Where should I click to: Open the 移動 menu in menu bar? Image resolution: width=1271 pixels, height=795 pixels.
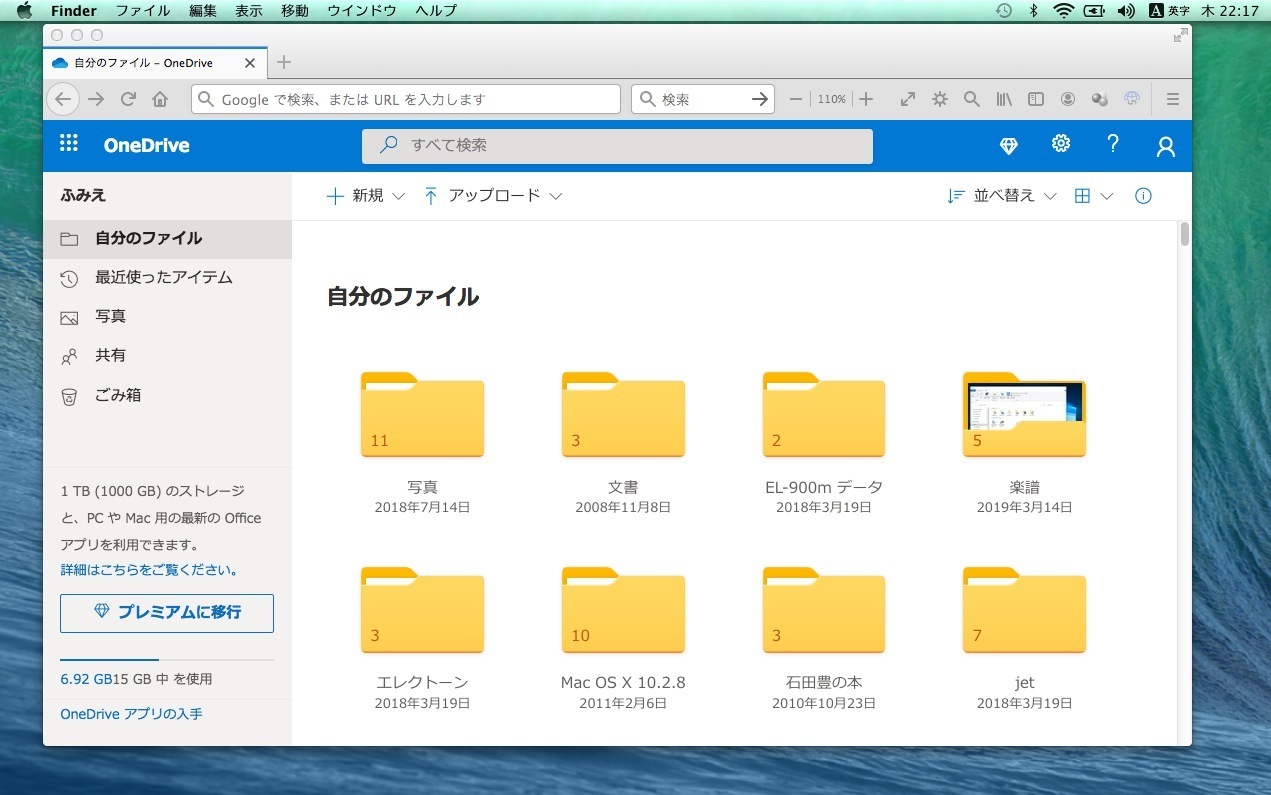[295, 11]
